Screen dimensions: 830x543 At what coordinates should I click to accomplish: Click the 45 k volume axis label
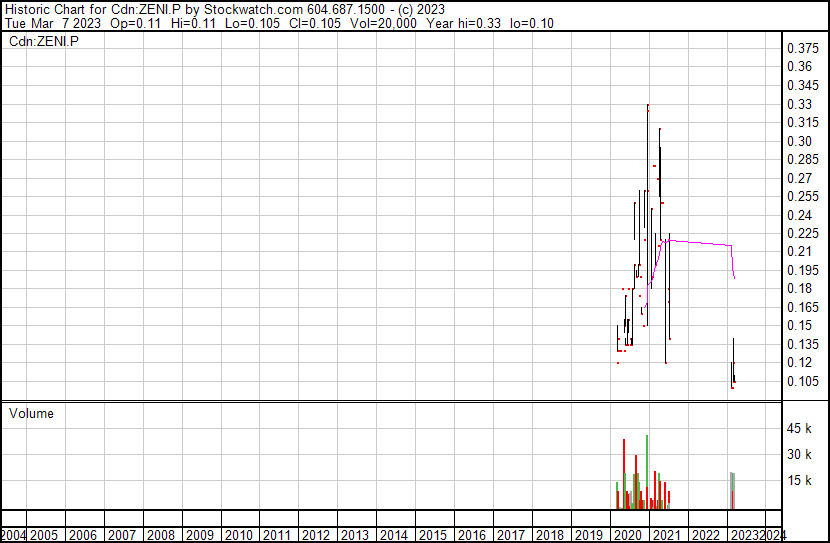(799, 429)
